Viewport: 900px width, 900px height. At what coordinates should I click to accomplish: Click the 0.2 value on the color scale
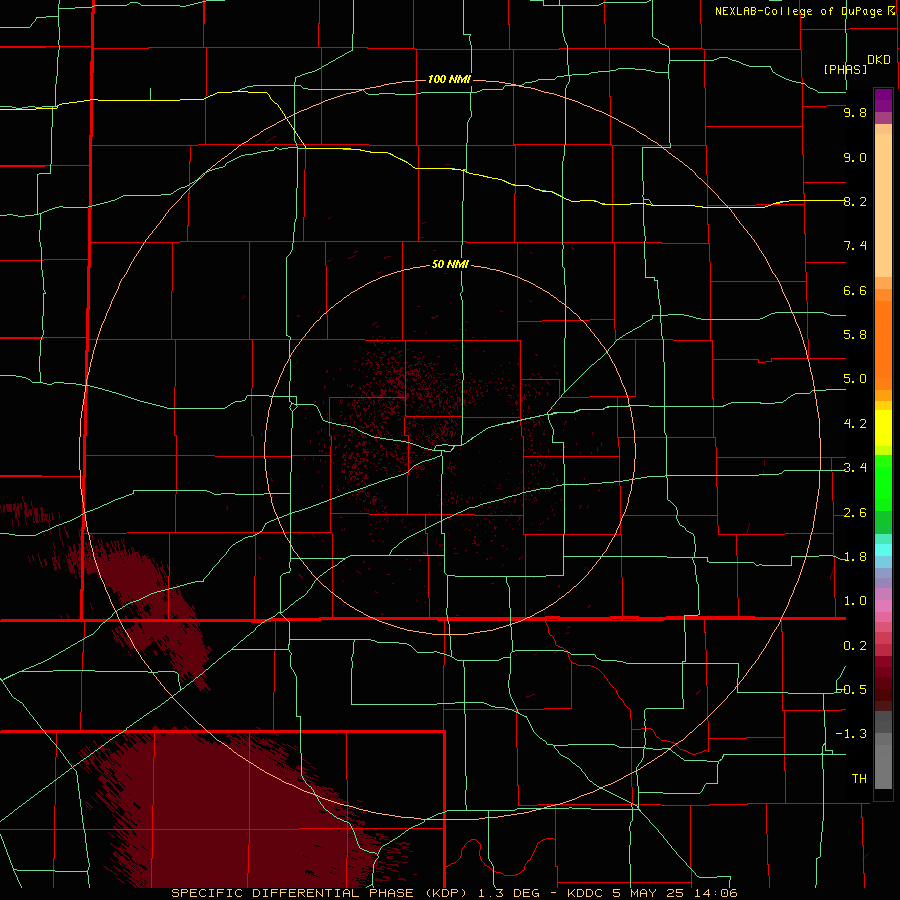[x=855, y=646]
